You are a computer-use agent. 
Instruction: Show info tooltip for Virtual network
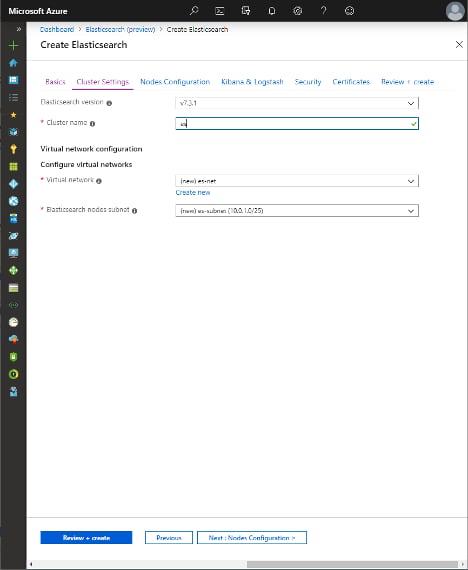click(99, 181)
